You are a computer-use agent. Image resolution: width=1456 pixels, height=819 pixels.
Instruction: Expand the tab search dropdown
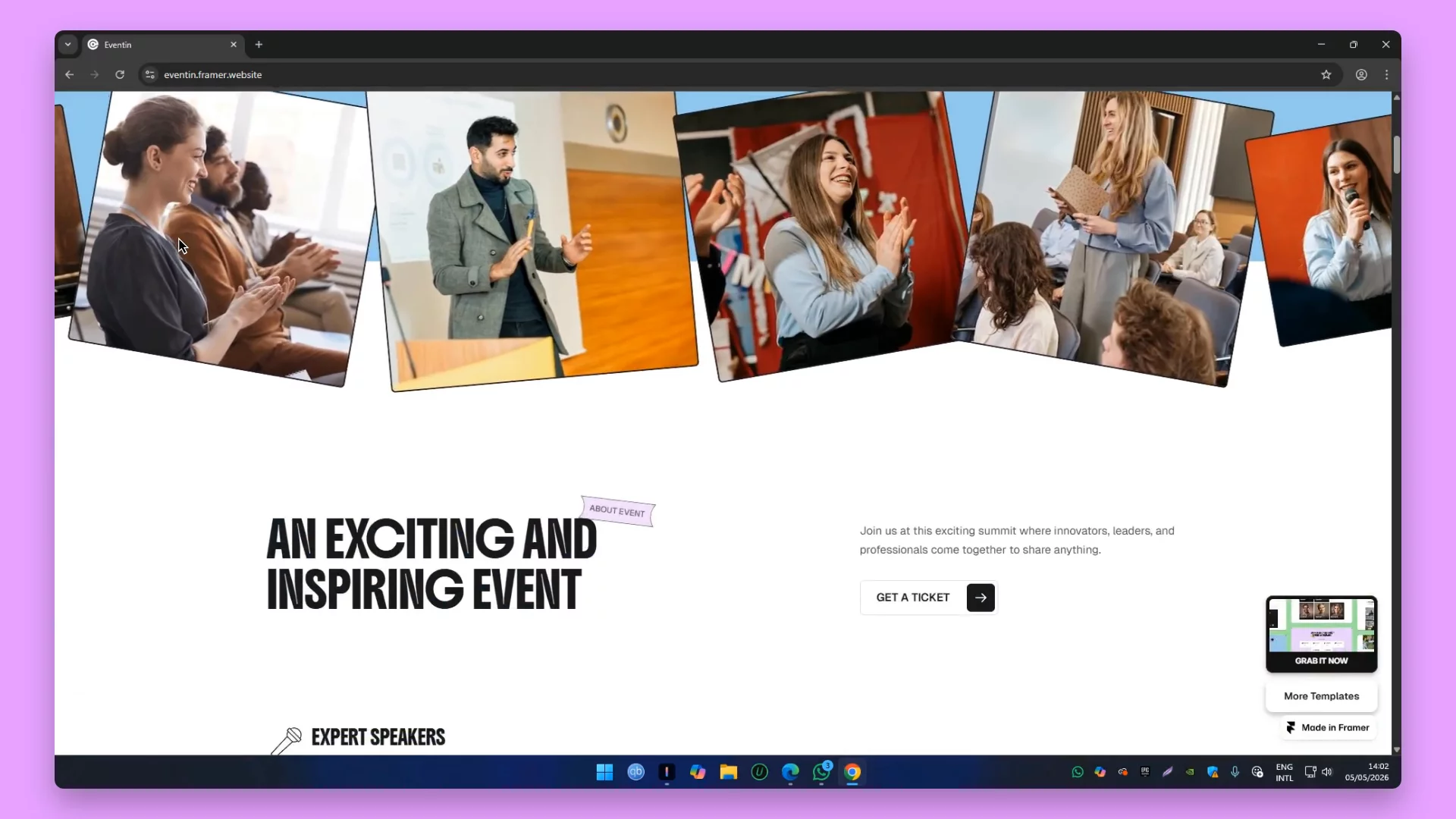pos(67,45)
